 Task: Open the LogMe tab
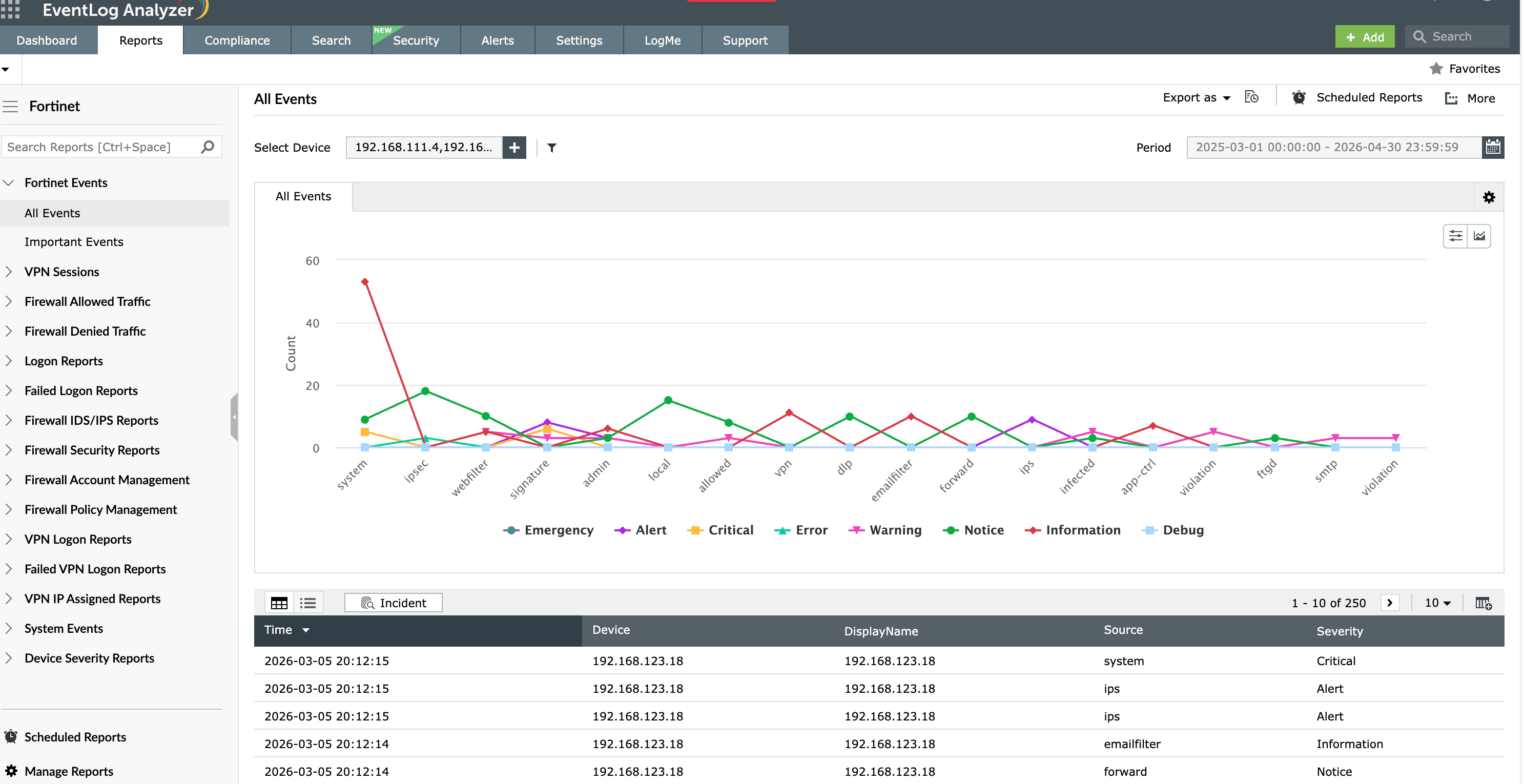(662, 40)
